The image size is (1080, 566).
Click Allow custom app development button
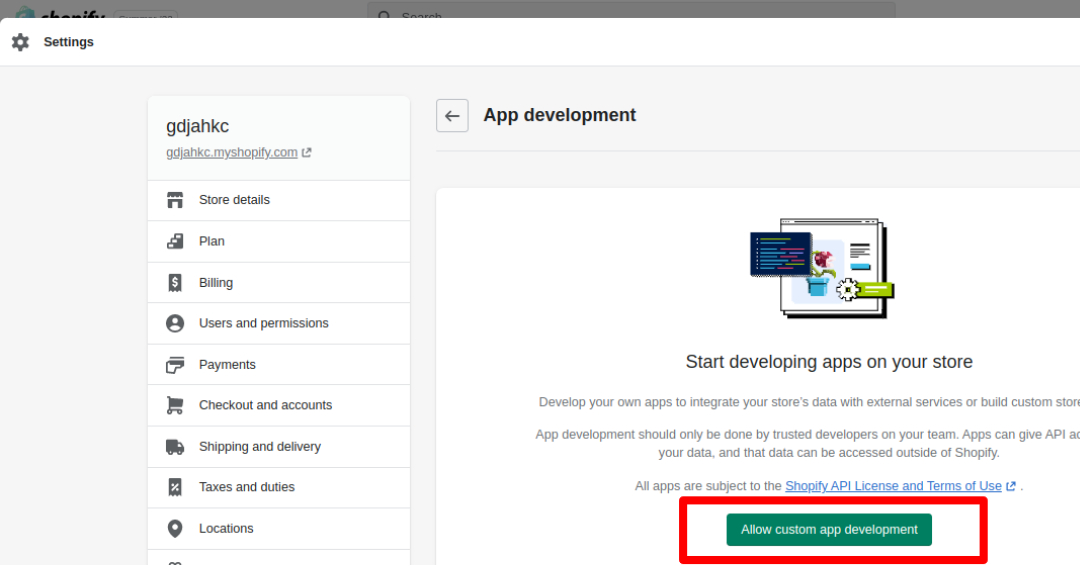pyautogui.click(x=829, y=530)
